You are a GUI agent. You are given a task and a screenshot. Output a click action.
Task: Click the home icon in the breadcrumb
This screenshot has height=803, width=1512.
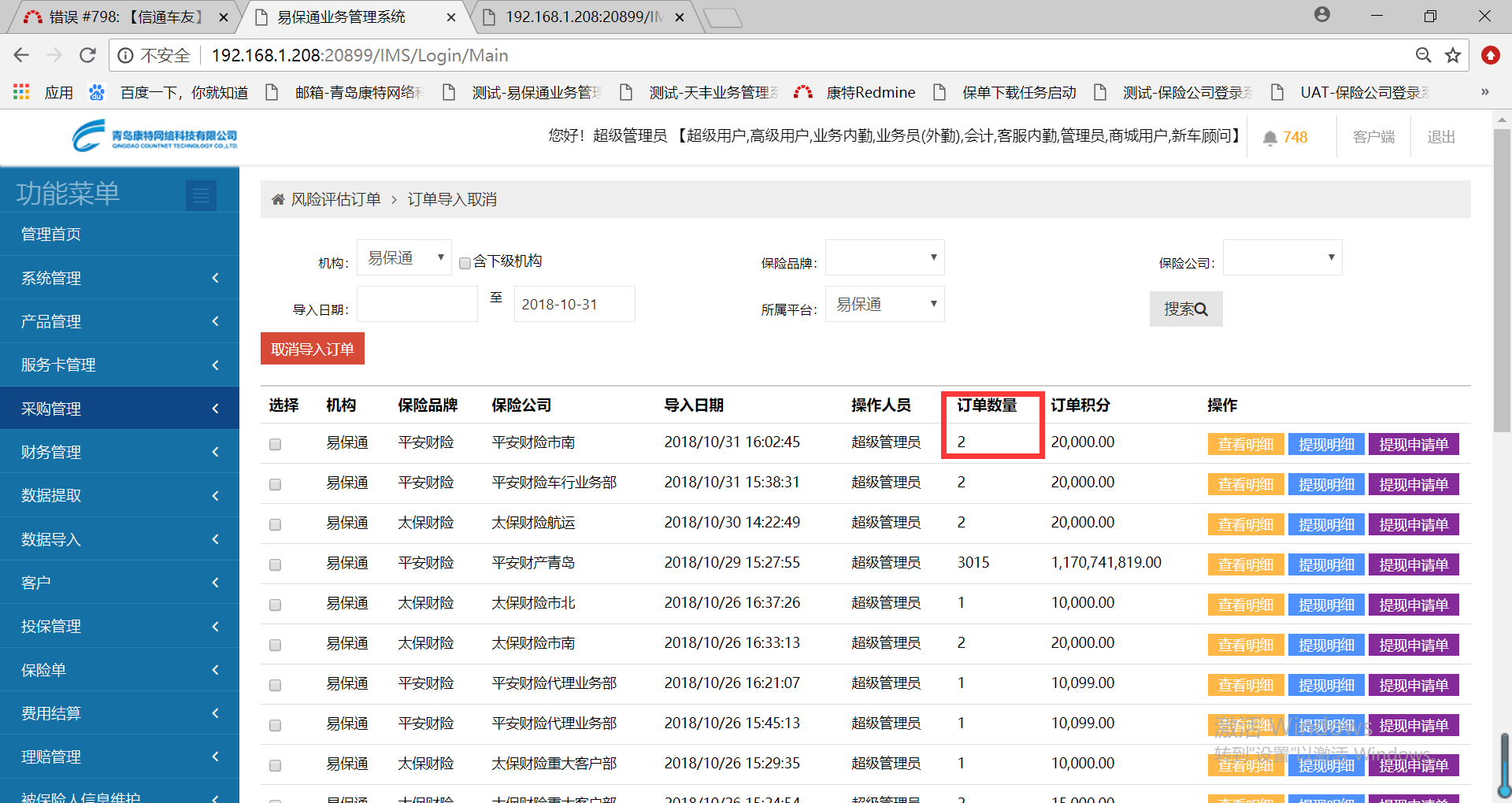pos(278,200)
